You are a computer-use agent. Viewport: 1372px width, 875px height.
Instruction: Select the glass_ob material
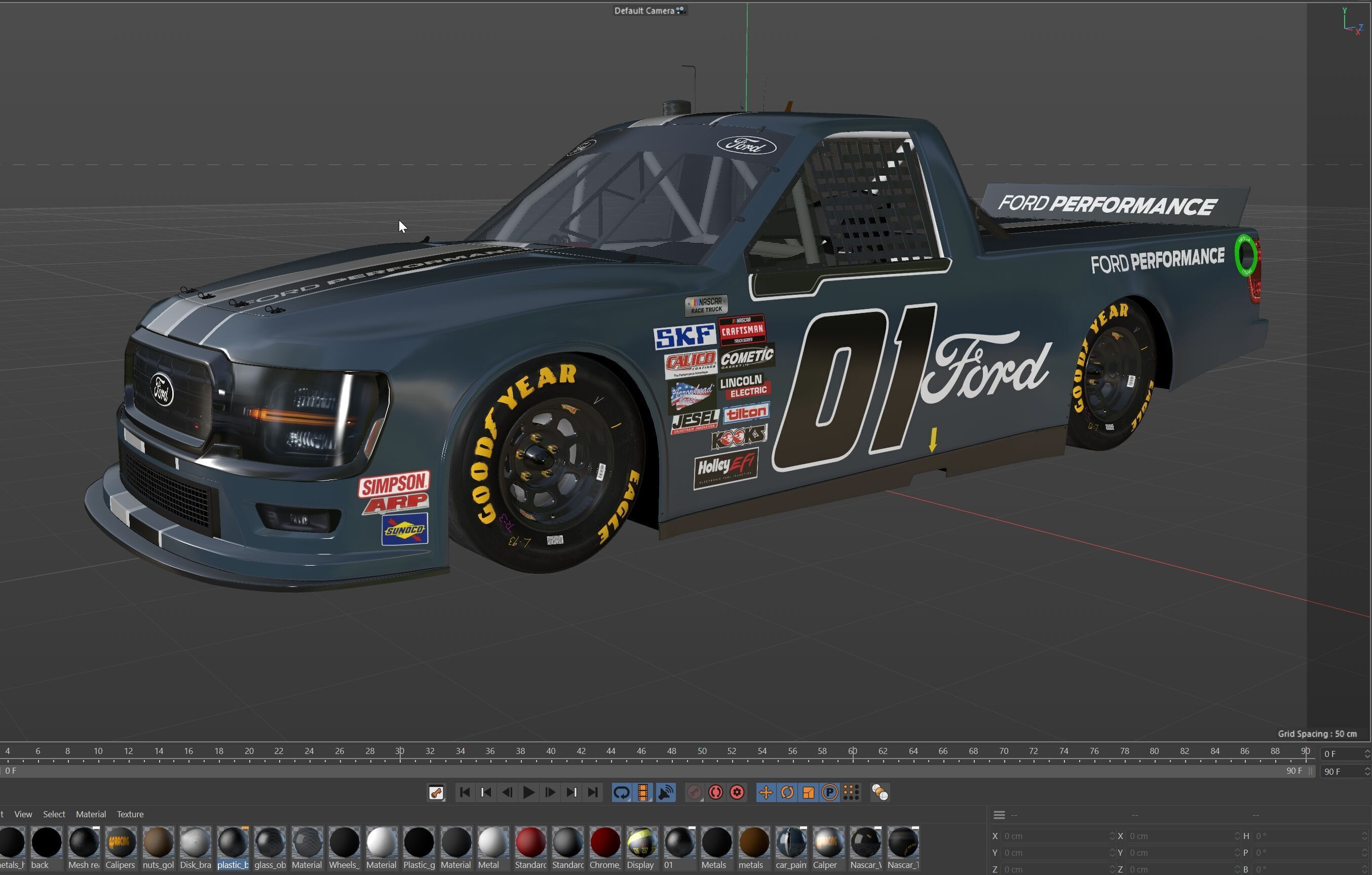pos(270,848)
